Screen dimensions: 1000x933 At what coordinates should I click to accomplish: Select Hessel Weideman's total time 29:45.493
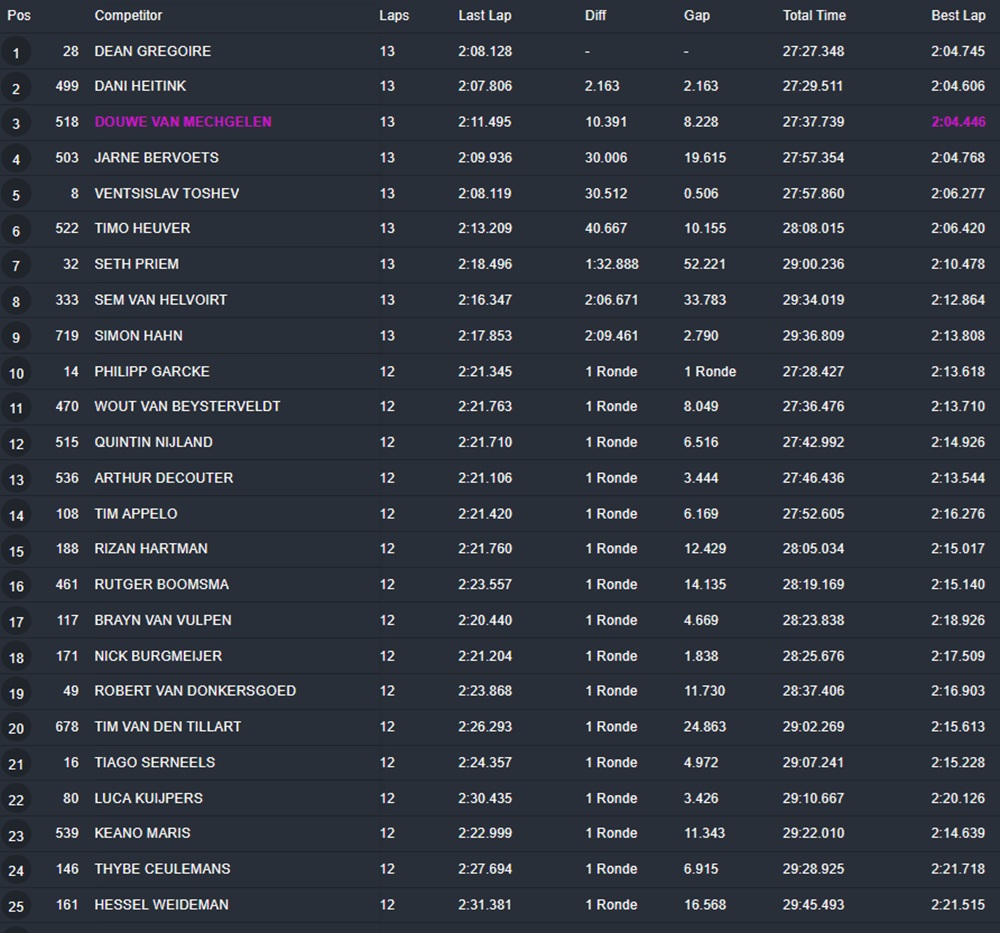813,905
